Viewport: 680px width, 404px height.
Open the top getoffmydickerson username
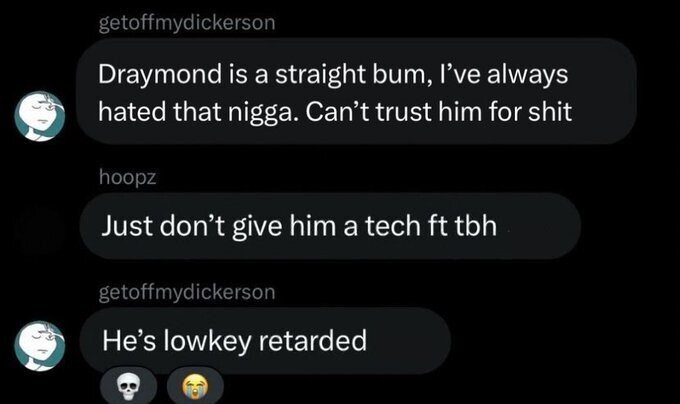[x=187, y=23]
